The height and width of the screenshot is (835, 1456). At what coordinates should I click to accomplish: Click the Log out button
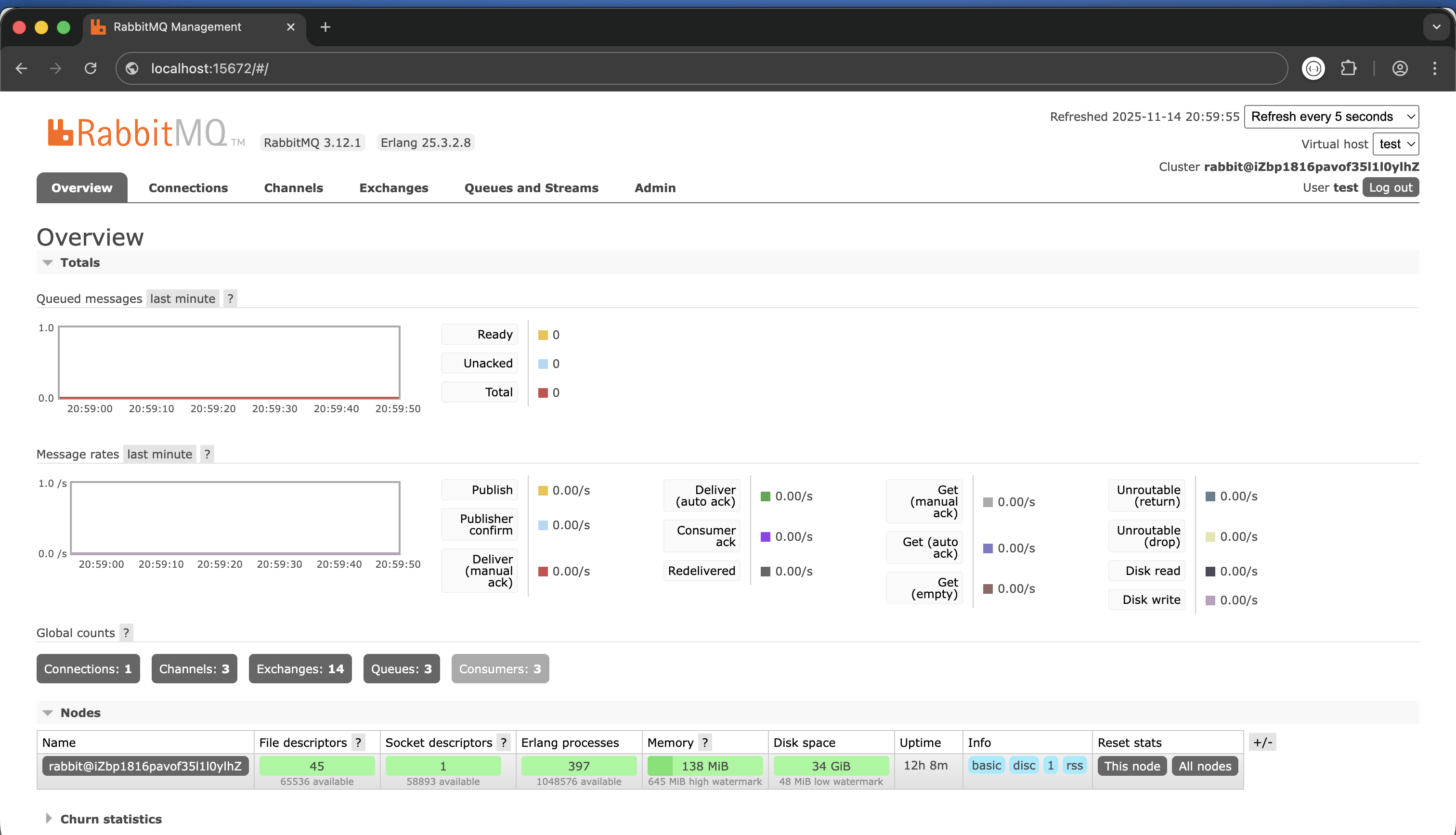point(1390,187)
